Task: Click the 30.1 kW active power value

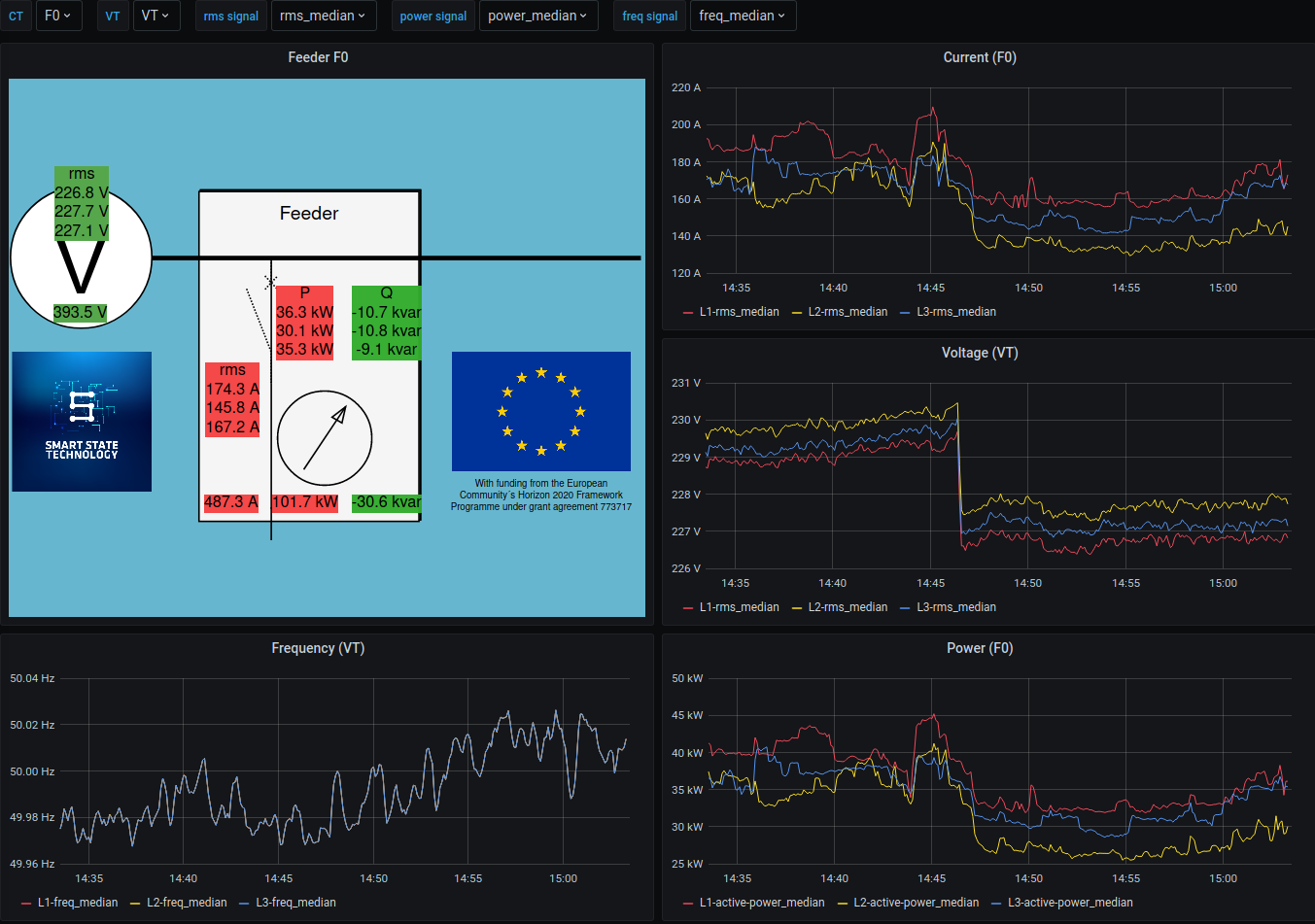Action: coord(304,330)
